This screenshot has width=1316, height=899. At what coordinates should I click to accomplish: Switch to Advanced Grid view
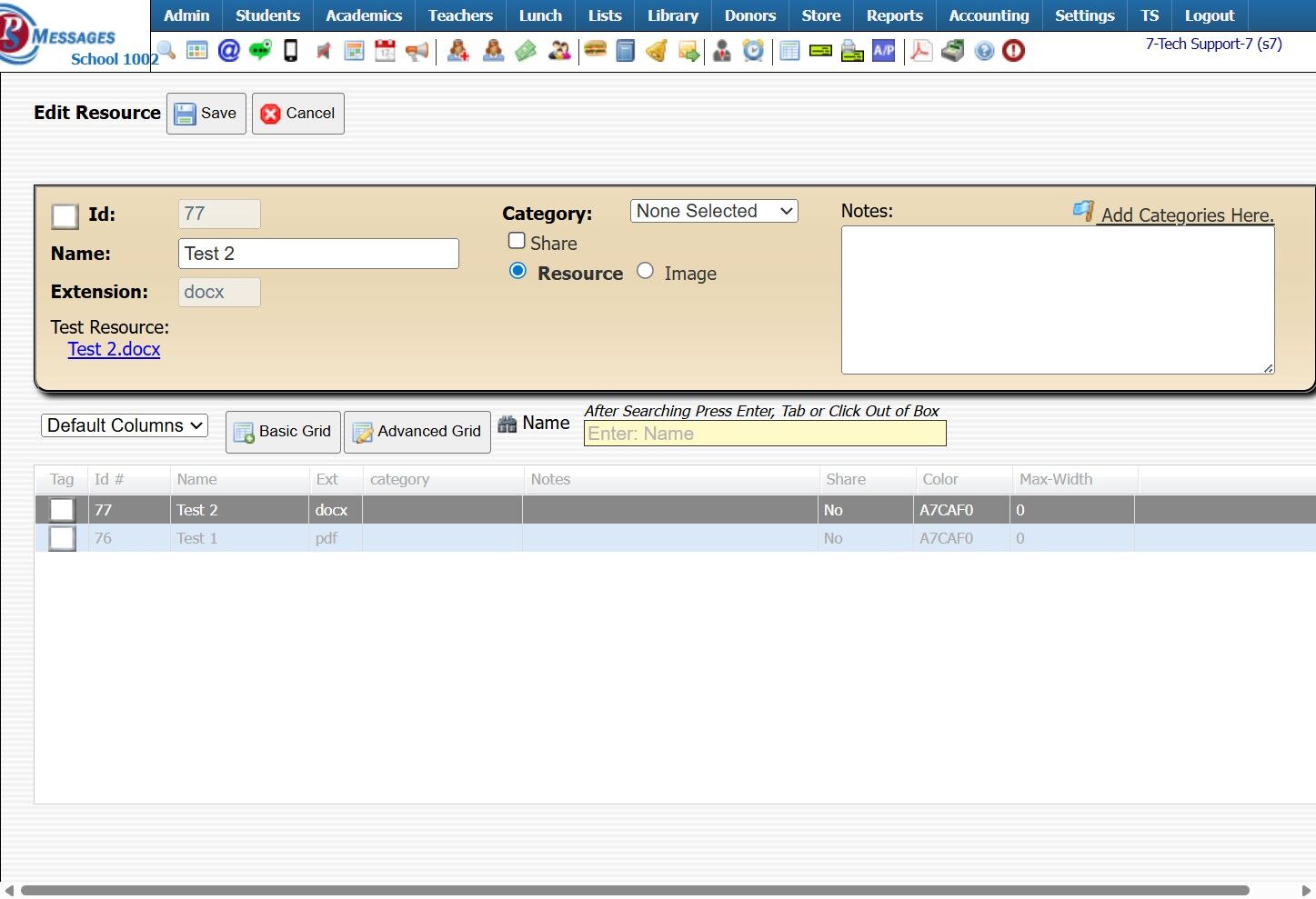[417, 432]
